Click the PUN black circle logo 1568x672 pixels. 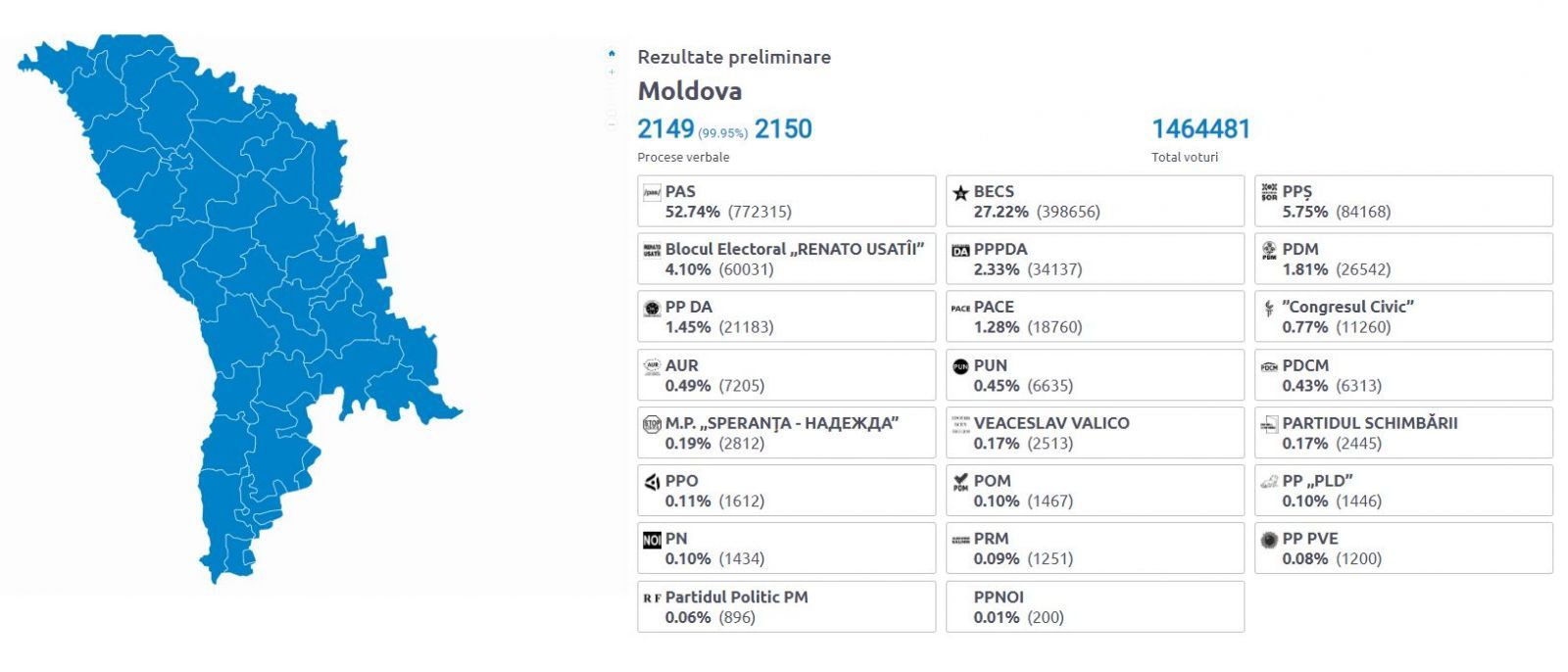pyautogui.click(x=960, y=366)
